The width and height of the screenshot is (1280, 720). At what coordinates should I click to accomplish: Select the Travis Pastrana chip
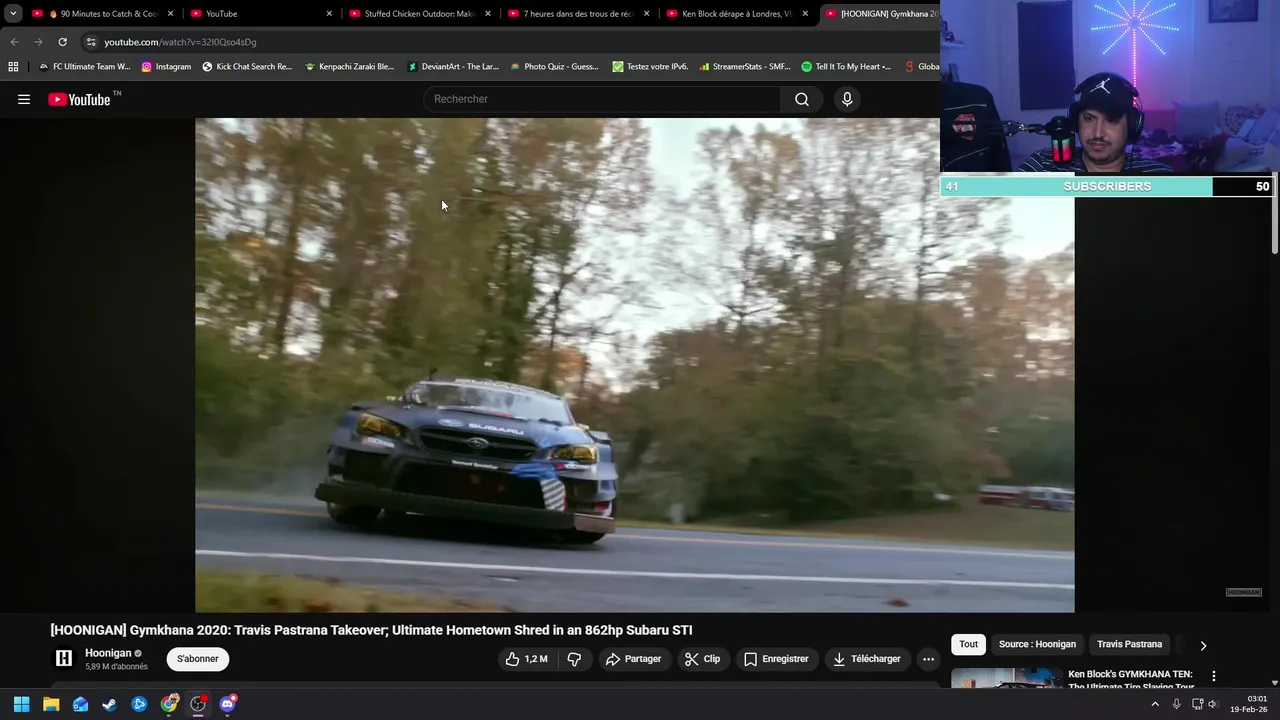(x=1129, y=644)
